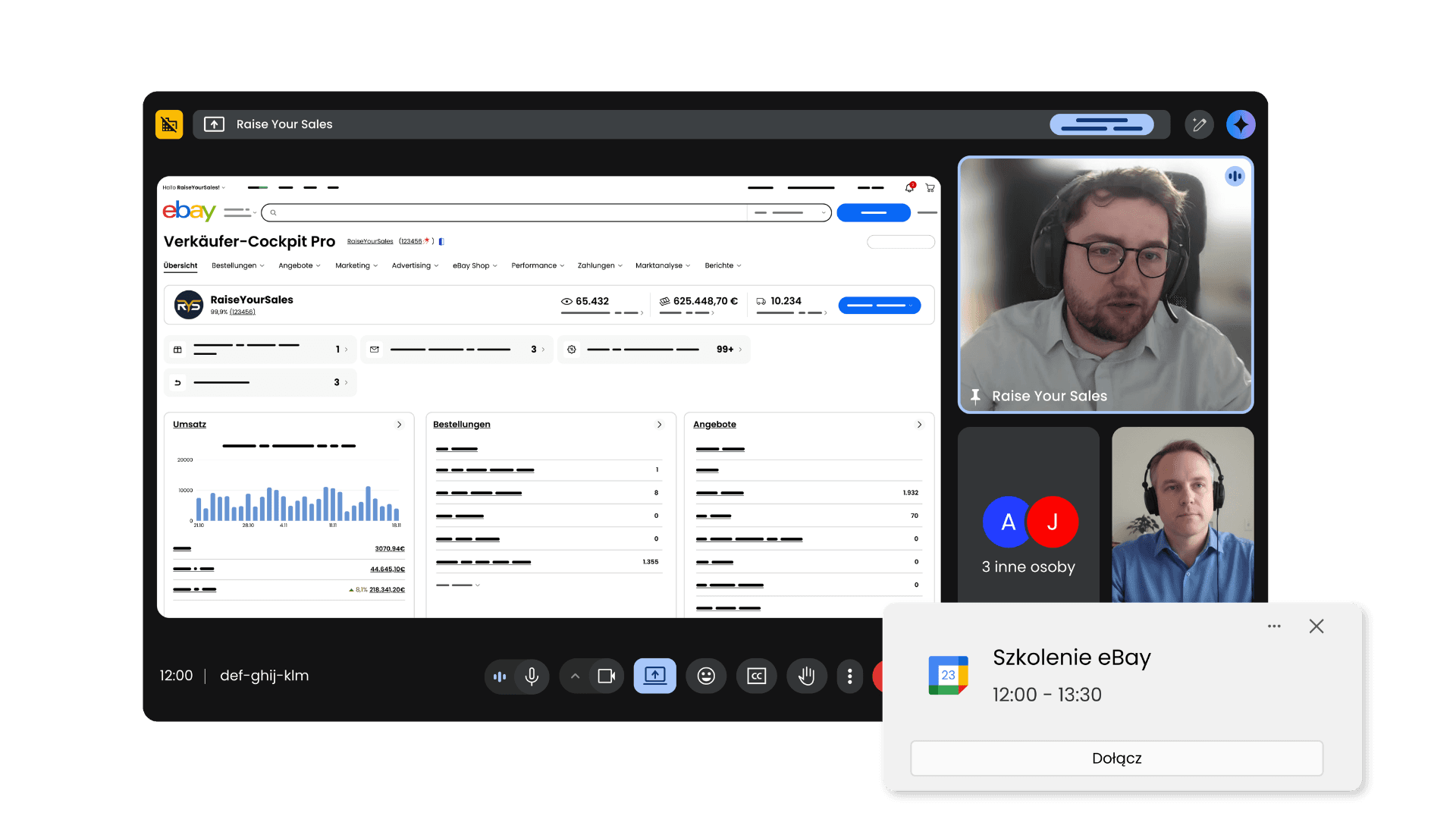Click the blue eBay search button
This screenshot has height=819, width=1456.
coord(874,213)
